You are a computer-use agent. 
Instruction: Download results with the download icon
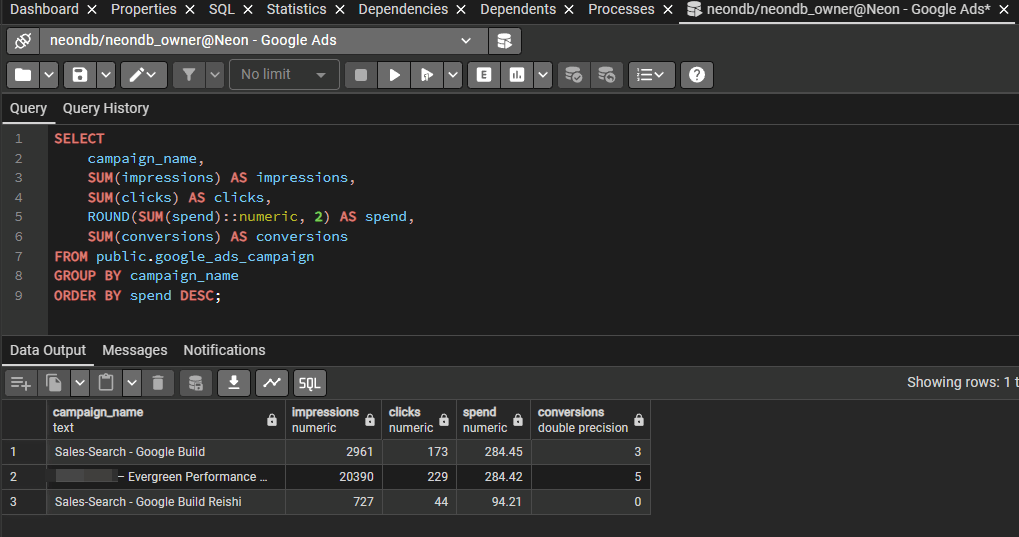(x=234, y=384)
